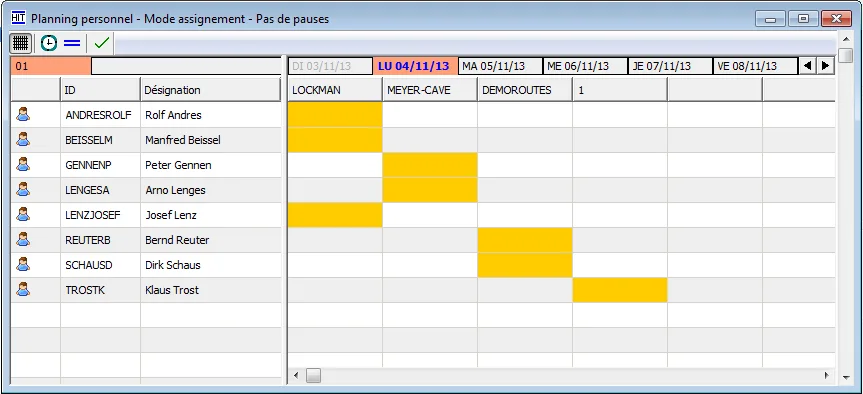The height and width of the screenshot is (394, 863).
Task: Select the DI 03/11/13 date tab
Action: coord(330,66)
